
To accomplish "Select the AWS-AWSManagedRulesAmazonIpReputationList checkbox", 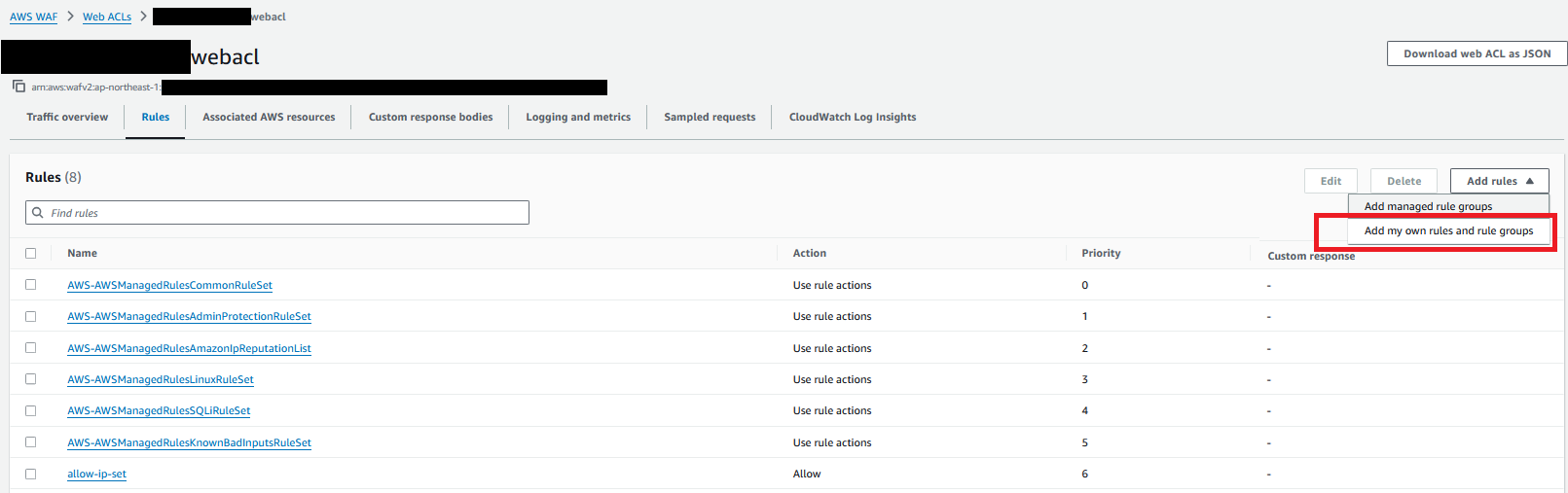I will pyautogui.click(x=30, y=347).
